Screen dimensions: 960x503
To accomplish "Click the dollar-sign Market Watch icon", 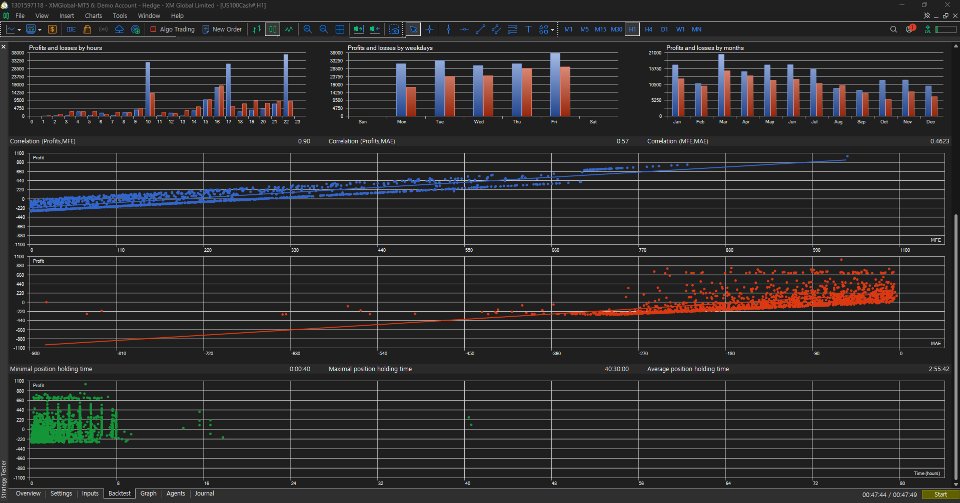I will pyautogui.click(x=53, y=29).
